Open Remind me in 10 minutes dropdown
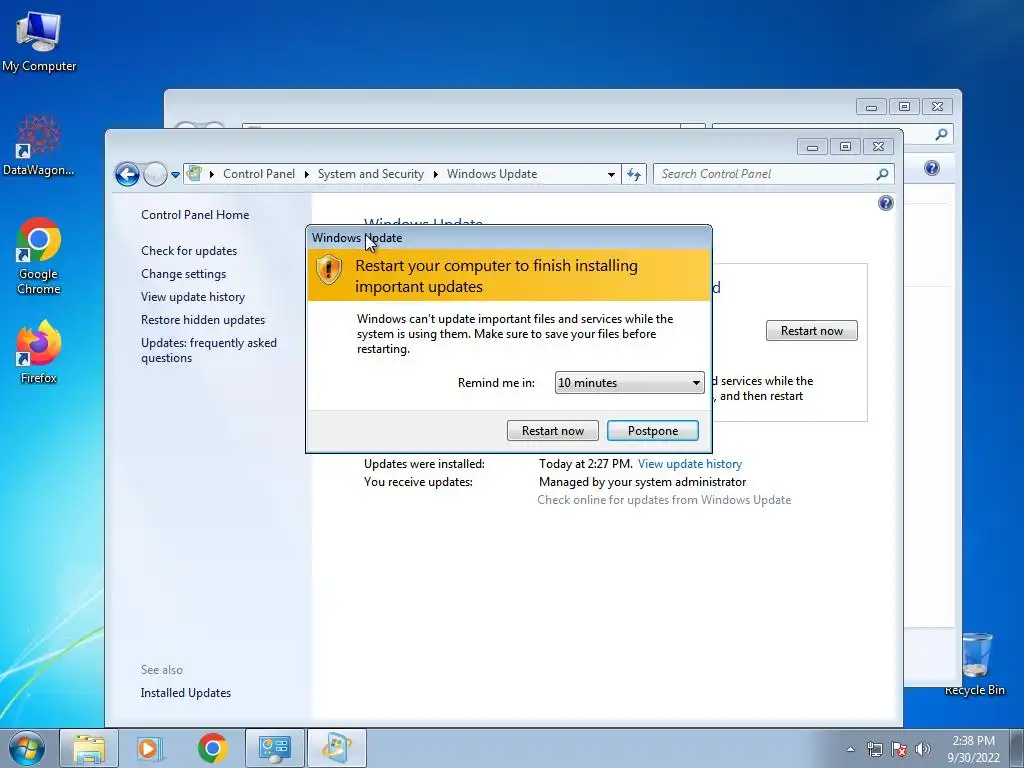This screenshot has height=768, width=1024. (x=630, y=383)
